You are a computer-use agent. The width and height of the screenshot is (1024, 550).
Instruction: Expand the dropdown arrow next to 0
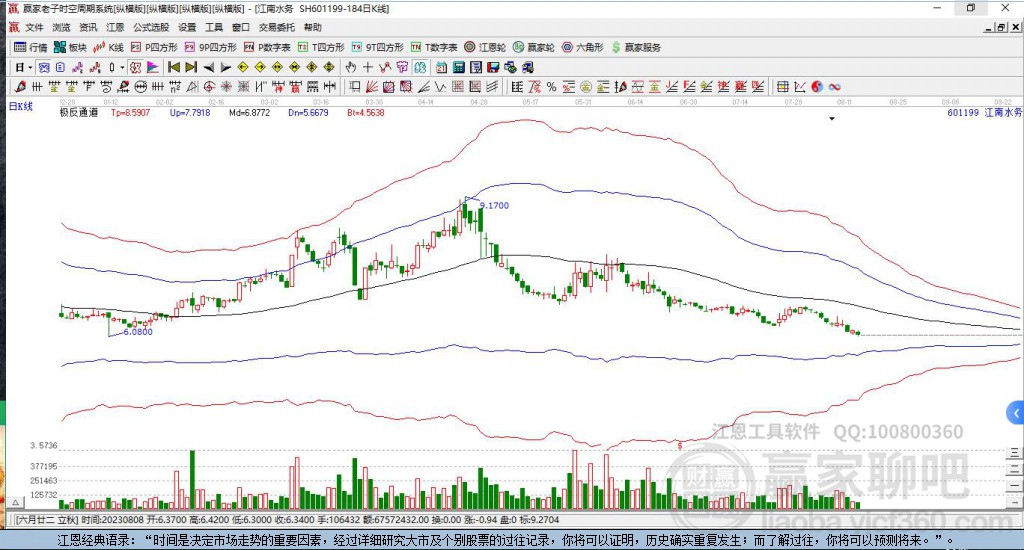pyautogui.click(x=122, y=67)
